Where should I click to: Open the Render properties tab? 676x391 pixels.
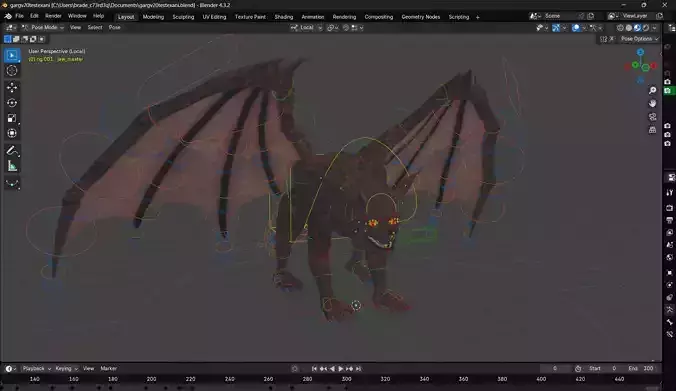[x=670, y=208]
